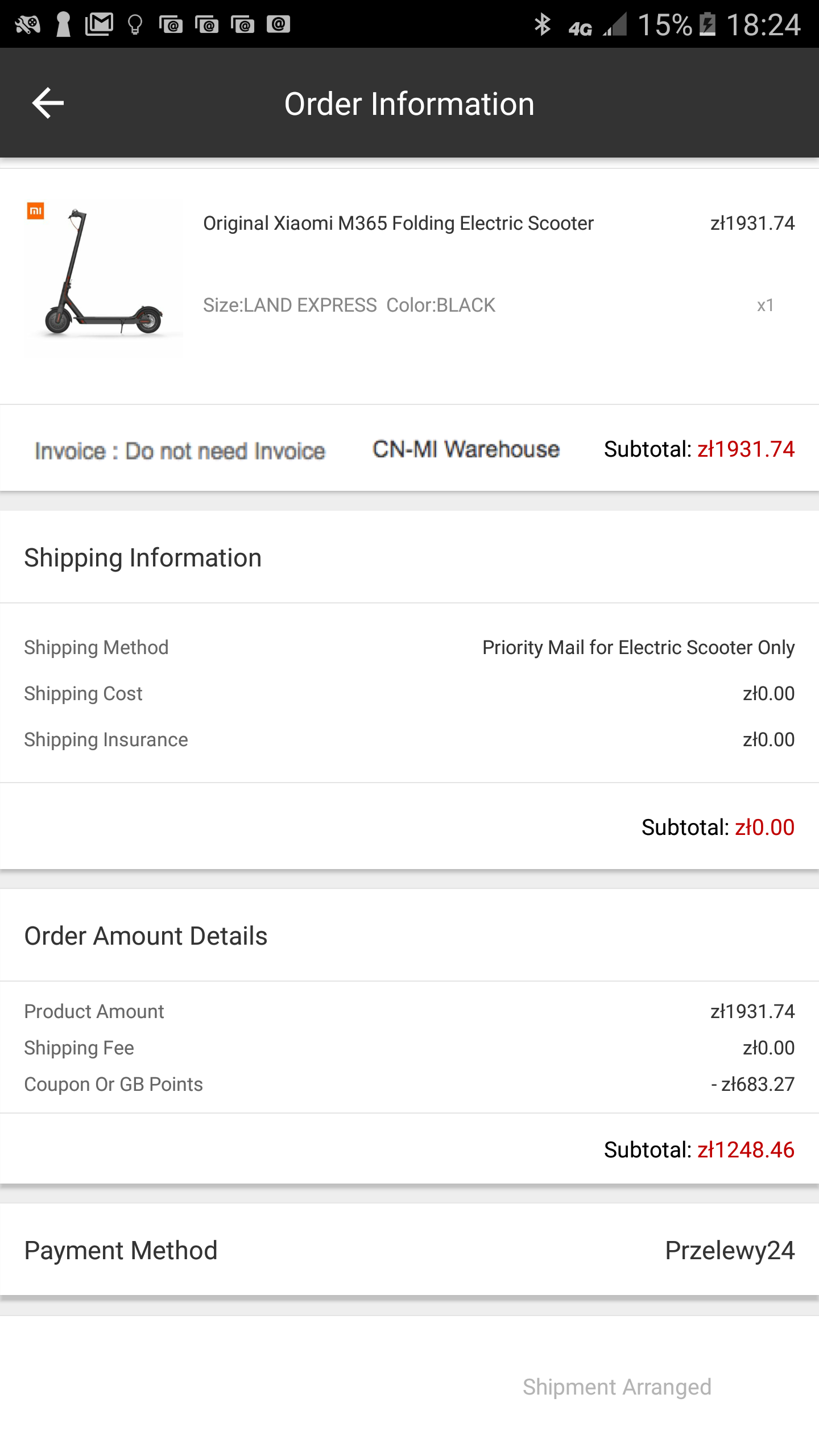Image resolution: width=819 pixels, height=1456 pixels.
Task: Tap the Shipping Information section header
Action: (x=143, y=558)
